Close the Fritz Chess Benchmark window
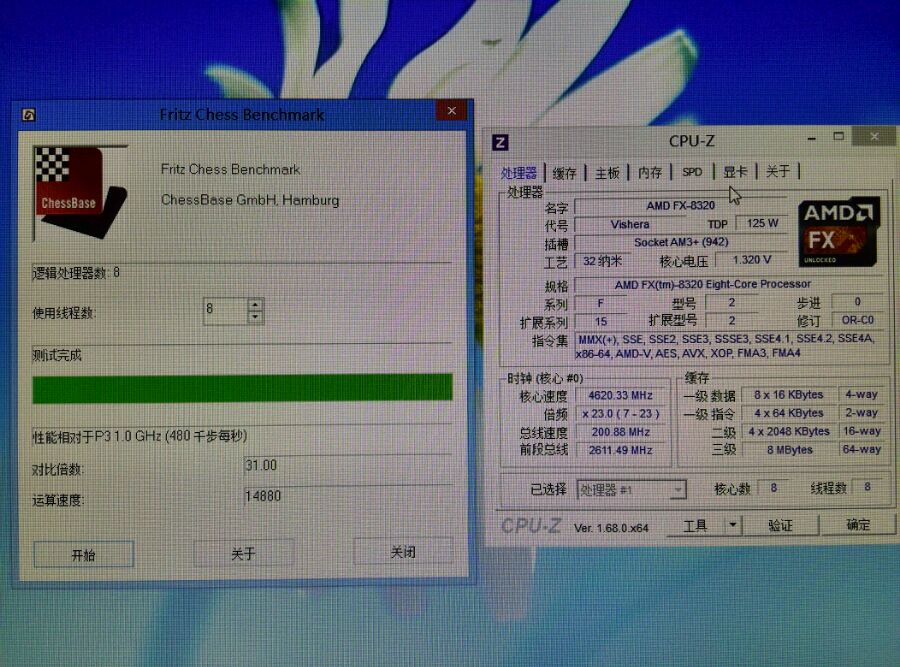Image resolution: width=900 pixels, height=667 pixels. click(452, 110)
